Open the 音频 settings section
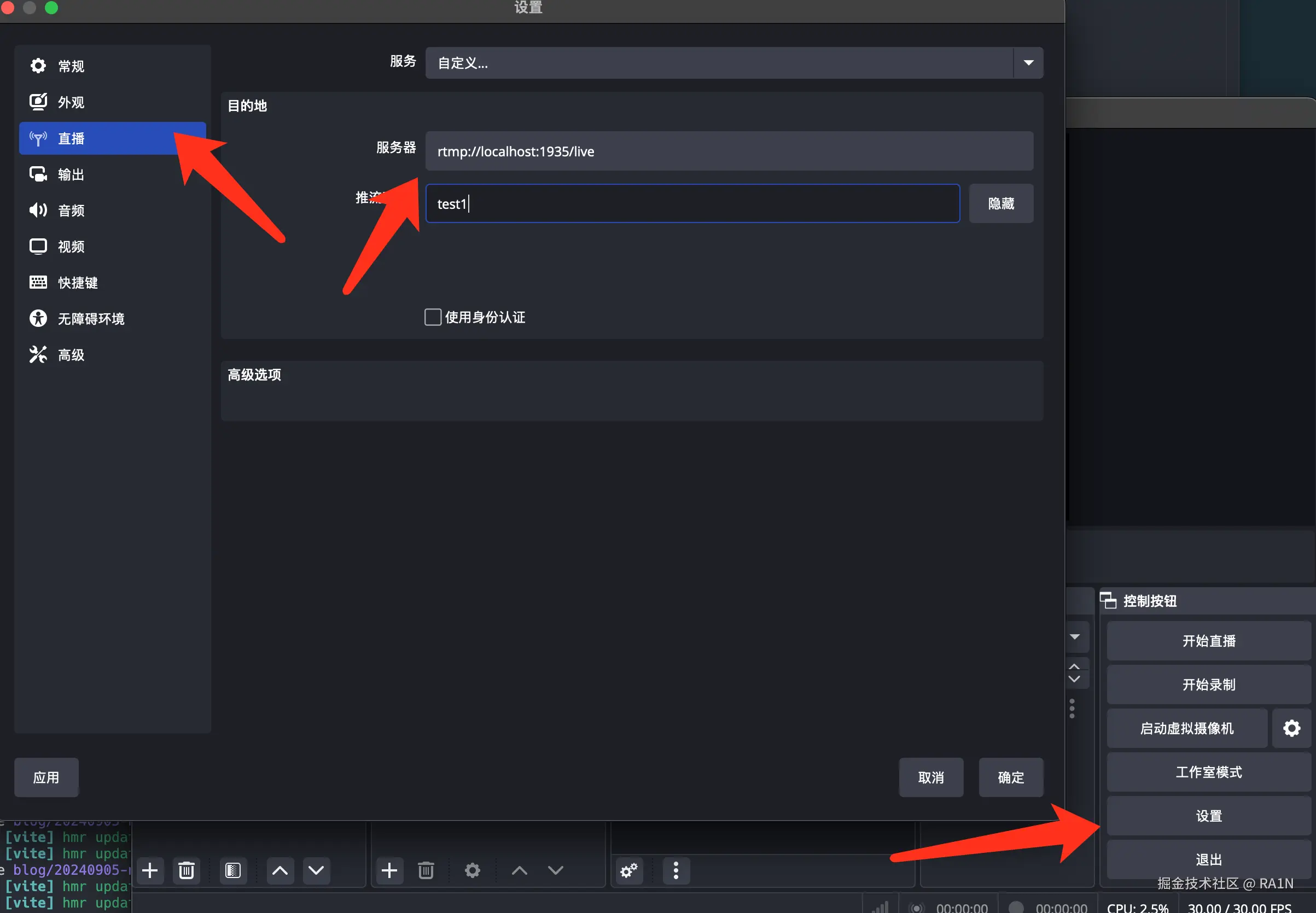1316x913 pixels. (x=71, y=210)
